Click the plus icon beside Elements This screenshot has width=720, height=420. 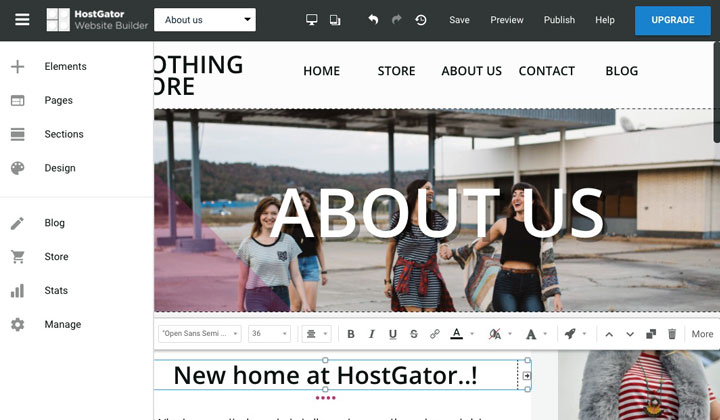coord(17,67)
